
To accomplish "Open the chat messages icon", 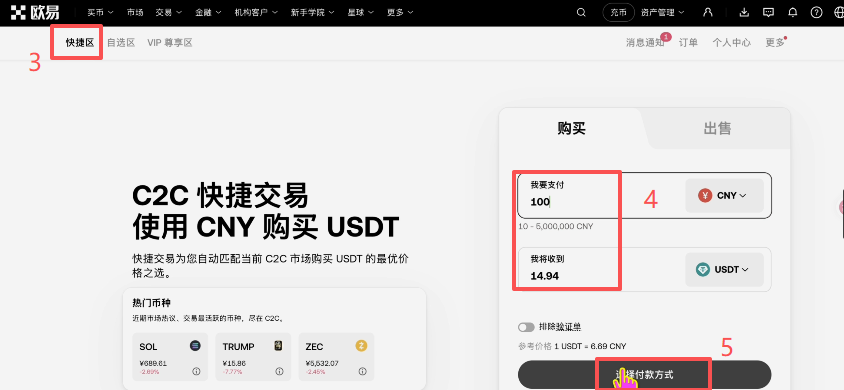I will point(769,12).
